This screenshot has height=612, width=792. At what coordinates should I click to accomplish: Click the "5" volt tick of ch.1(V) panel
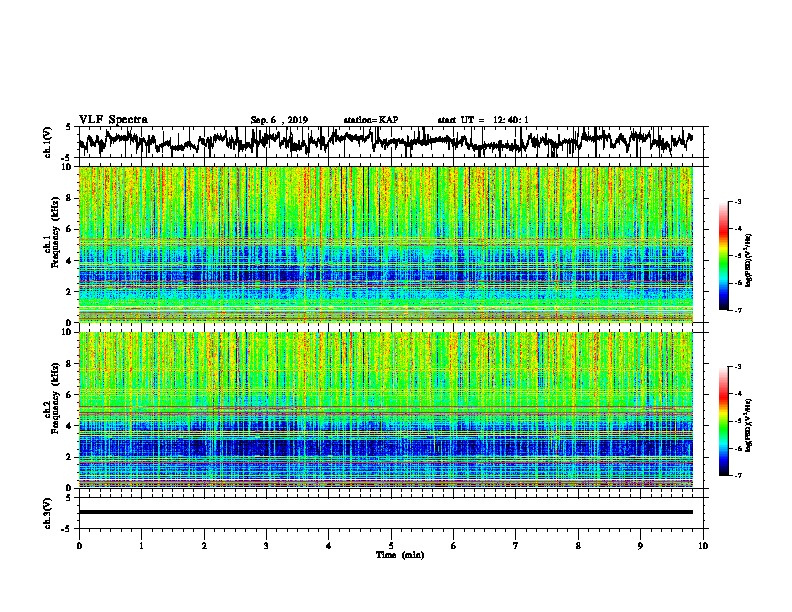[x=68, y=127]
